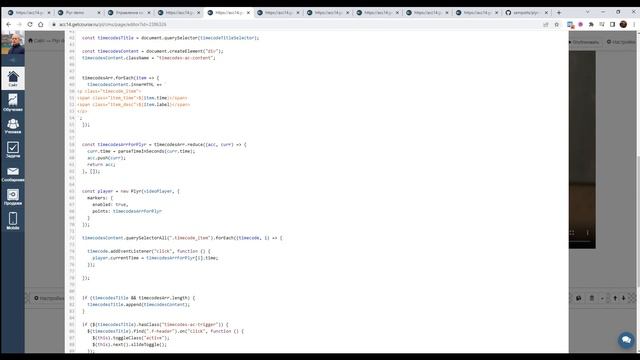The height and width of the screenshot is (360, 640).
Task: Close the GitHub sampotts/plyr tab
Action: (x=546, y=13)
